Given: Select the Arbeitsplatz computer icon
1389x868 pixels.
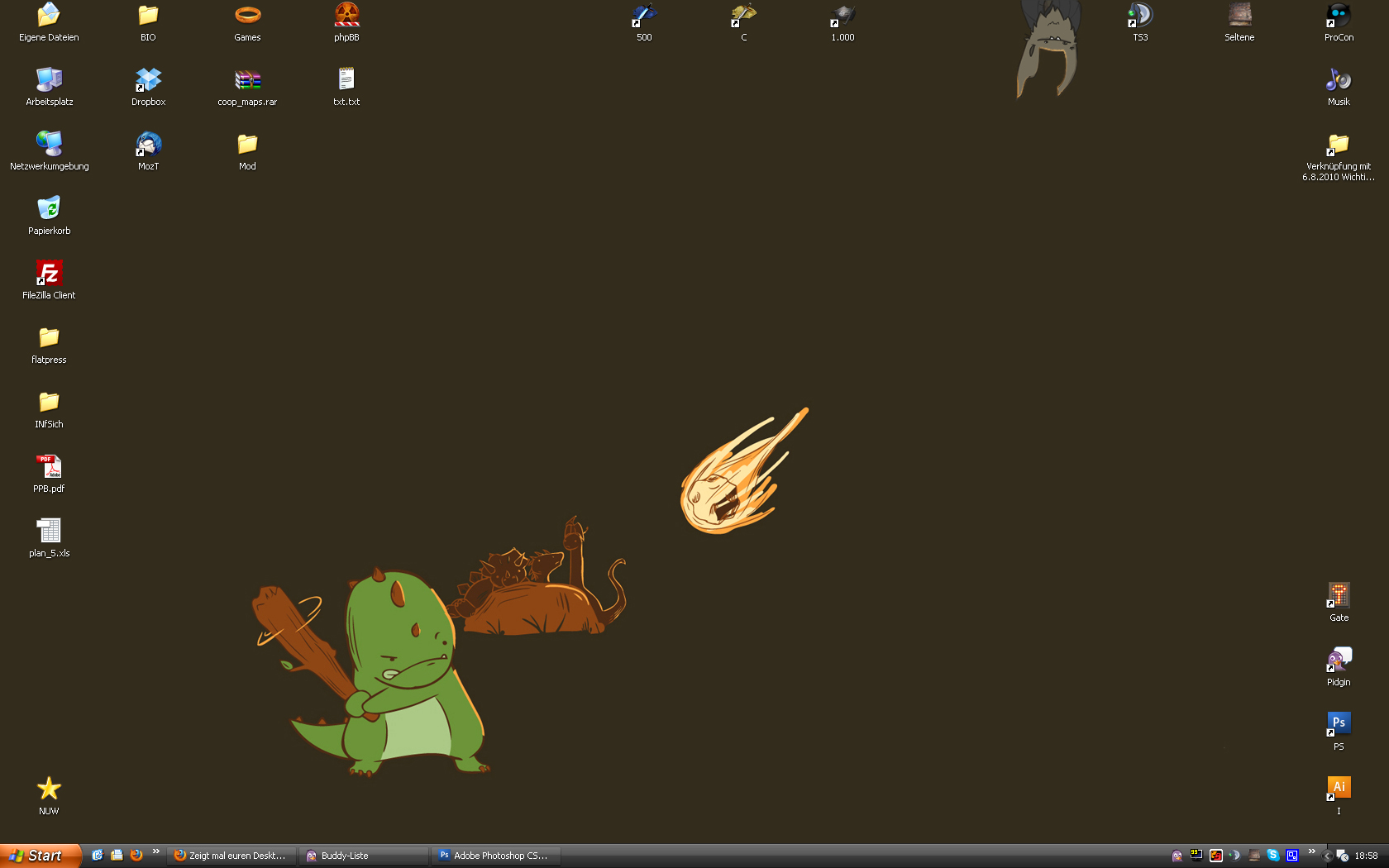Looking at the screenshot, I should (x=49, y=79).
